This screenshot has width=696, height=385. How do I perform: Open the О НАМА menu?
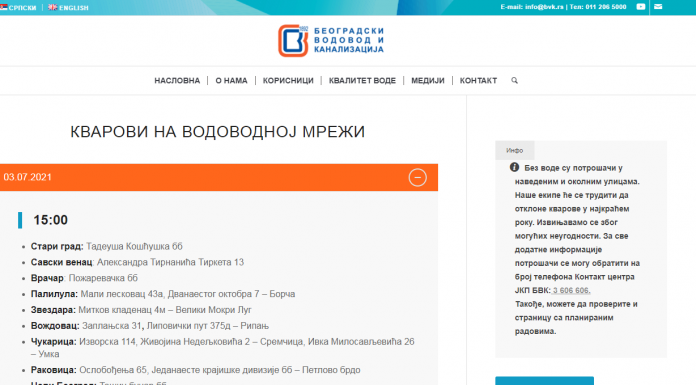(231, 80)
